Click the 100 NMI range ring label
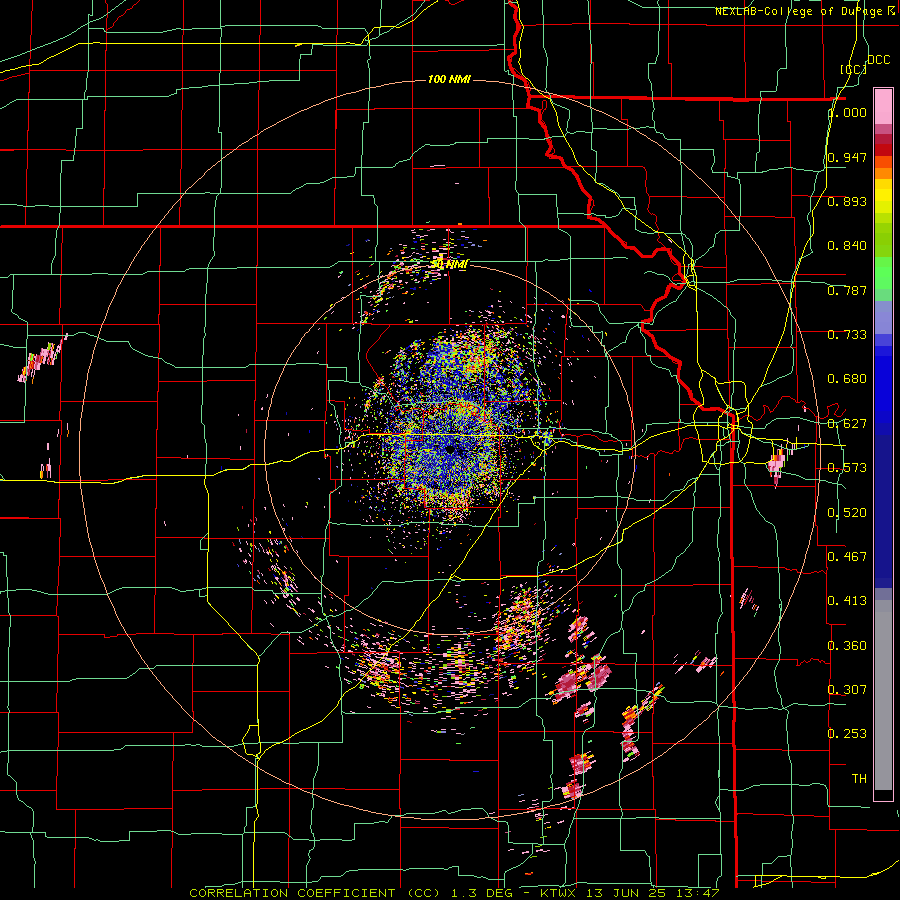The width and height of the screenshot is (900, 900). coord(449,79)
